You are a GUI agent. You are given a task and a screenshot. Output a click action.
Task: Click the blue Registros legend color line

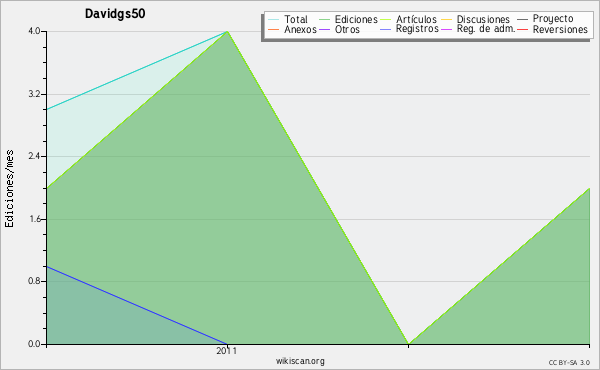(x=385, y=29)
